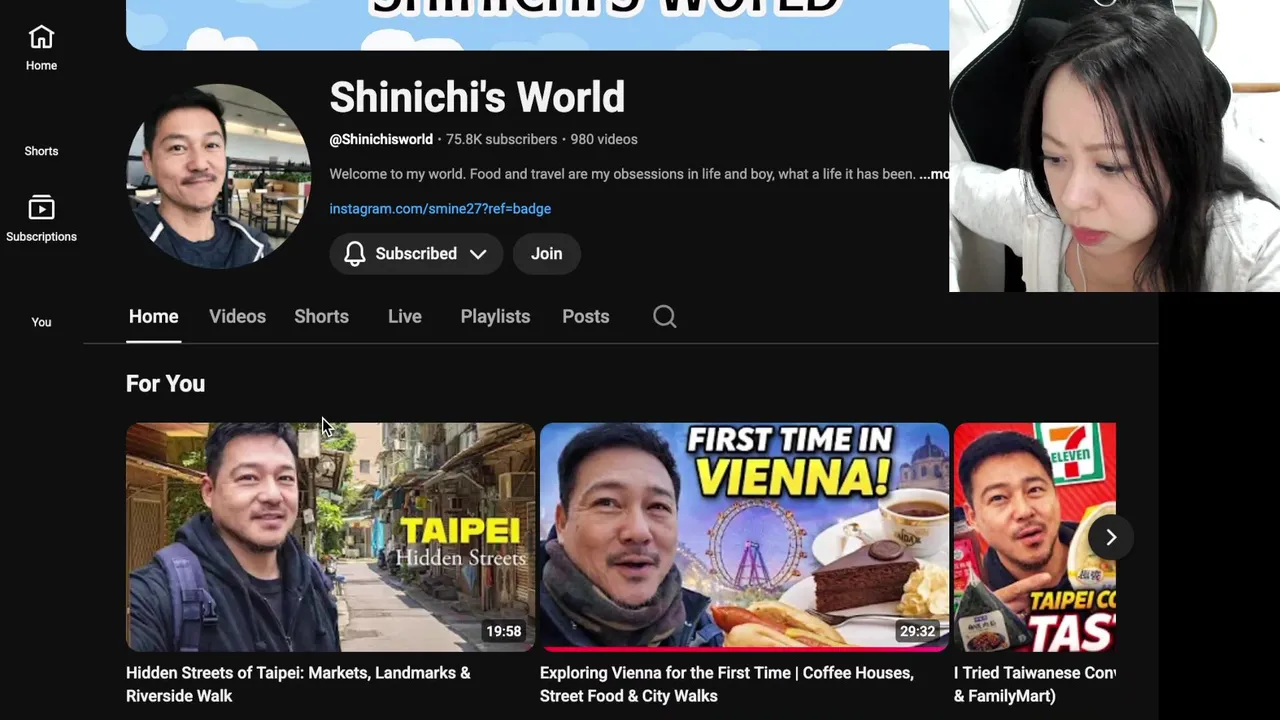The height and width of the screenshot is (720, 1280).
Task: Click the Join button
Action: tap(546, 254)
